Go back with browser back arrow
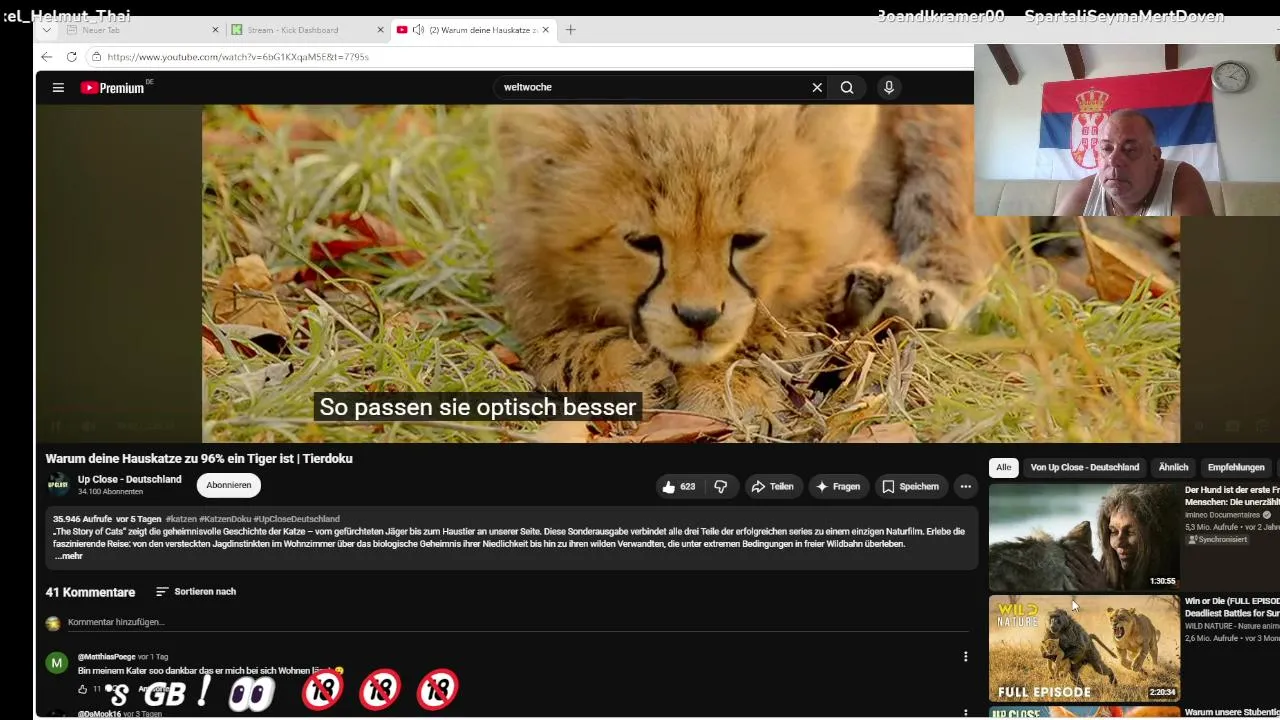 pyautogui.click(x=47, y=57)
